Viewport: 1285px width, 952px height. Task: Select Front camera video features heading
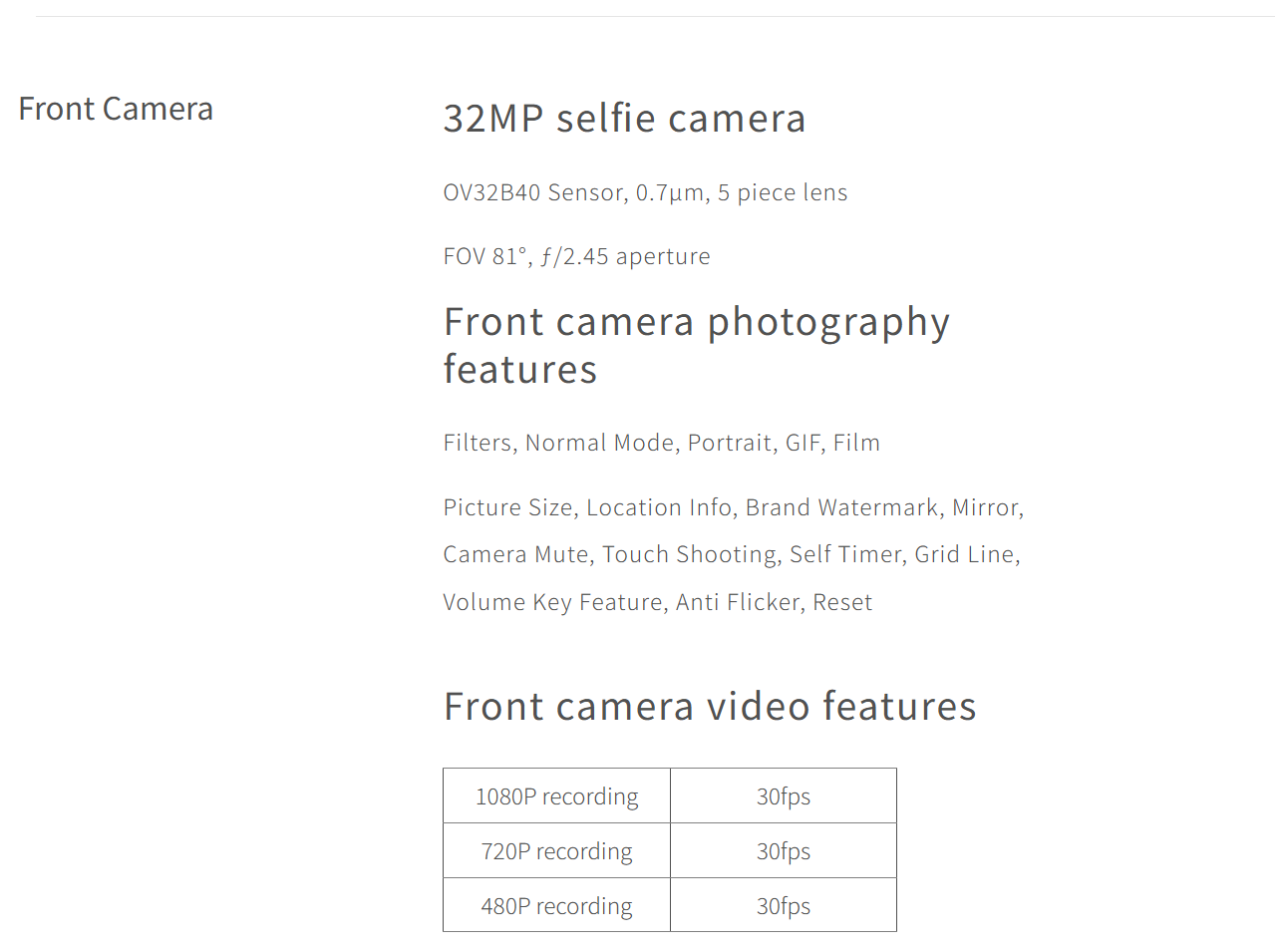(710, 706)
